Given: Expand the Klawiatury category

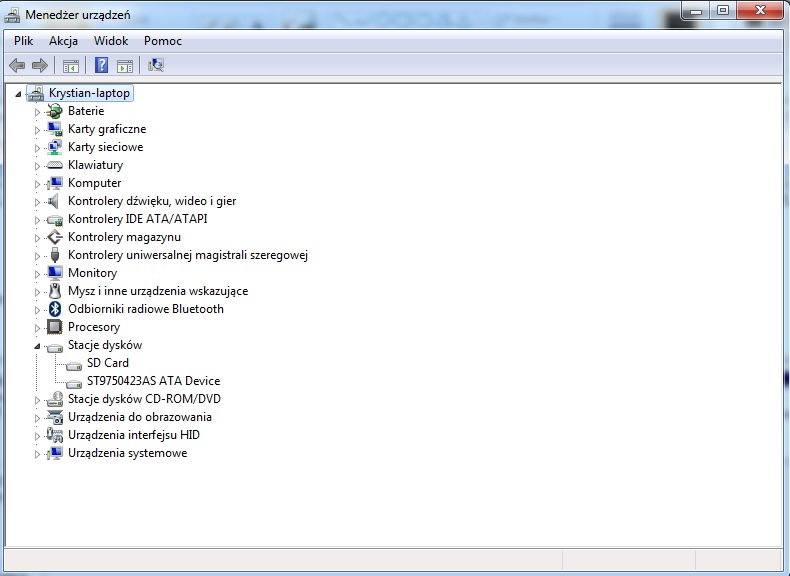Looking at the screenshot, I should pos(37,166).
